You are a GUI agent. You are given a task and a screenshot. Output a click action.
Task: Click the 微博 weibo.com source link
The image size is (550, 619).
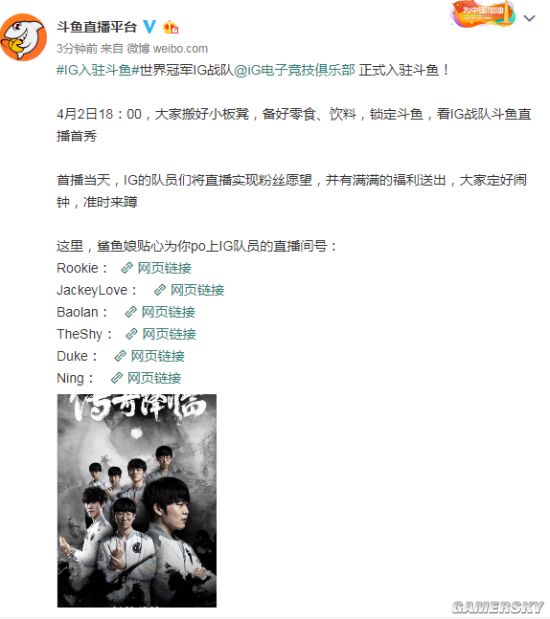click(167, 49)
